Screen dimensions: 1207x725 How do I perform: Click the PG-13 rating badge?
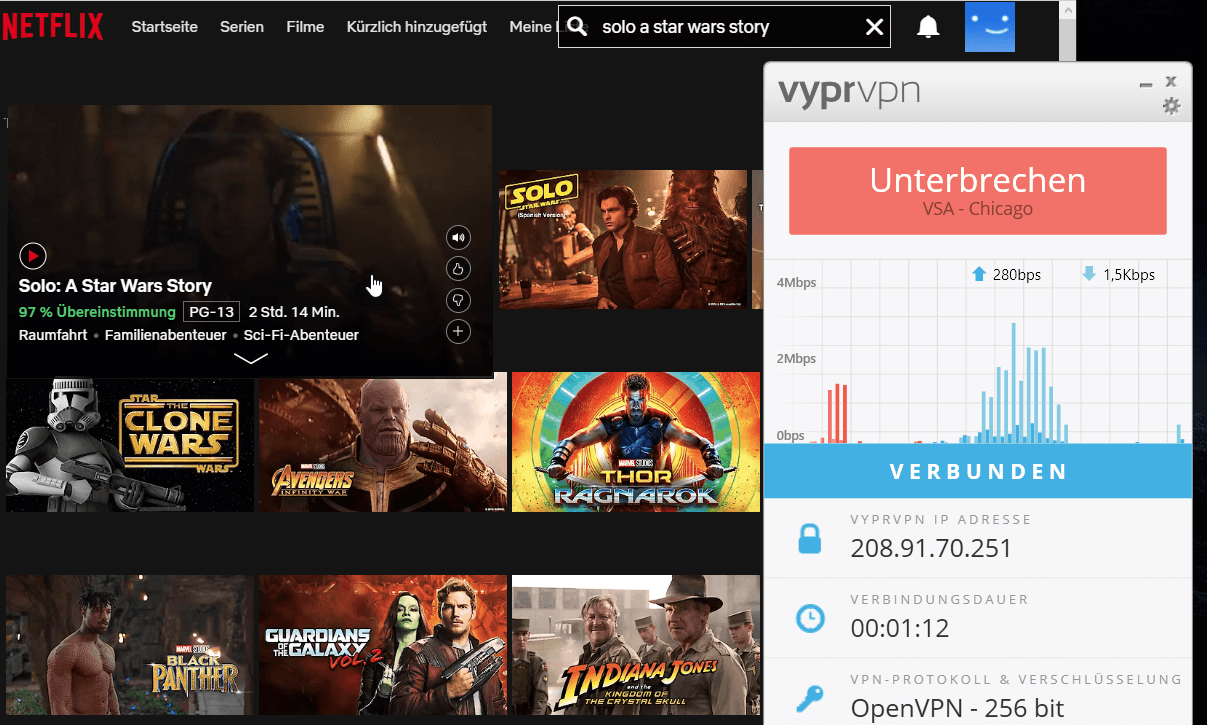(x=212, y=312)
